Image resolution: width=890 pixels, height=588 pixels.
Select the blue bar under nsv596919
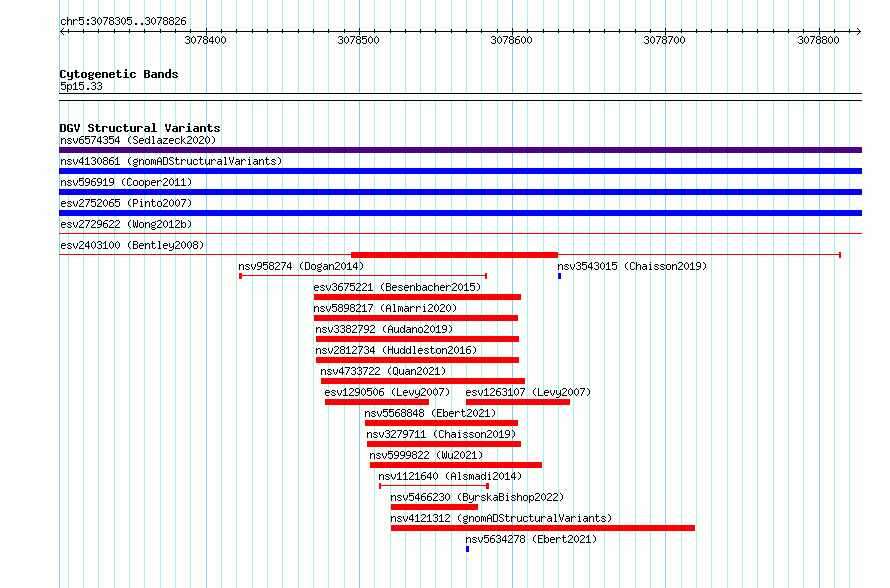(x=460, y=192)
